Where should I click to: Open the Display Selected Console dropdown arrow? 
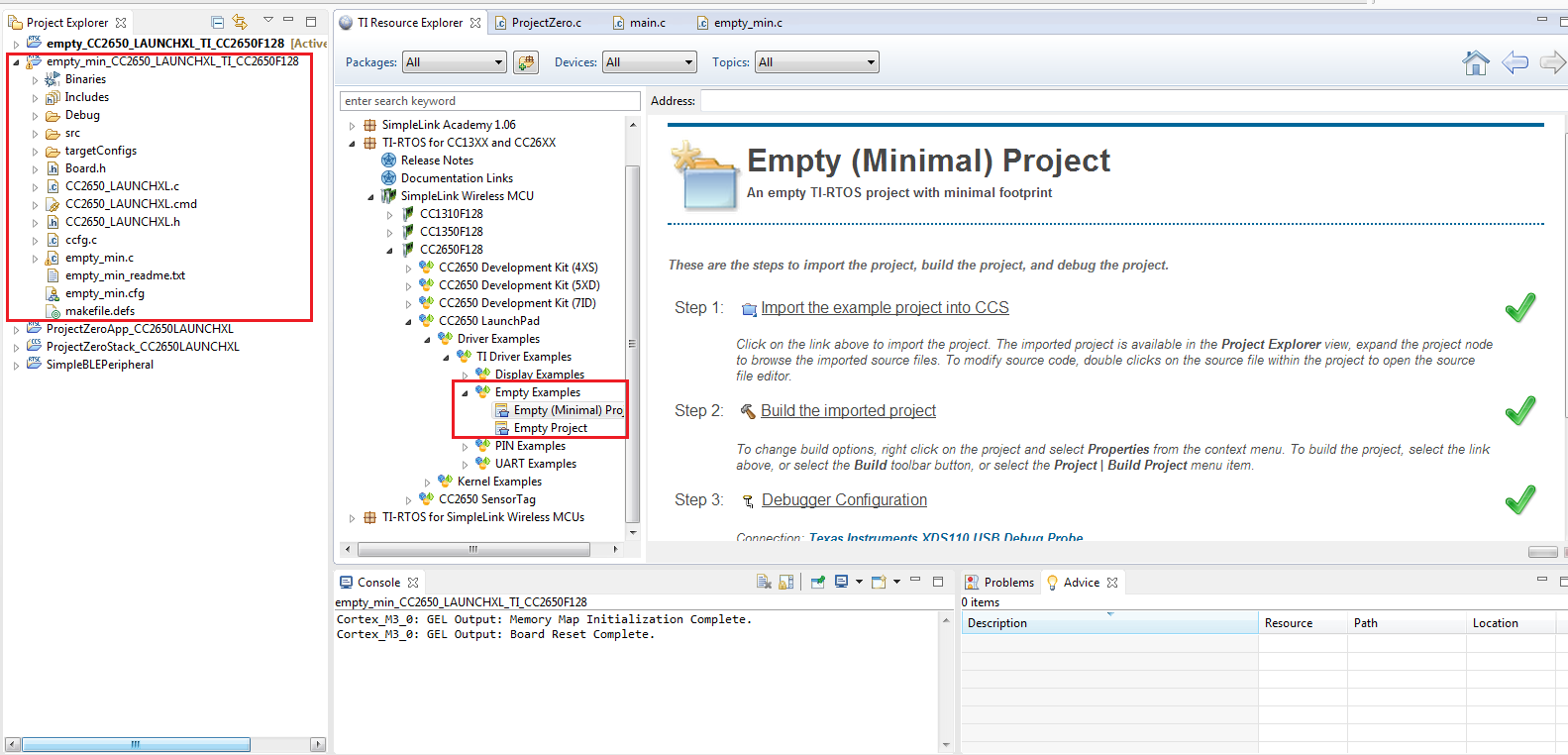tap(859, 582)
